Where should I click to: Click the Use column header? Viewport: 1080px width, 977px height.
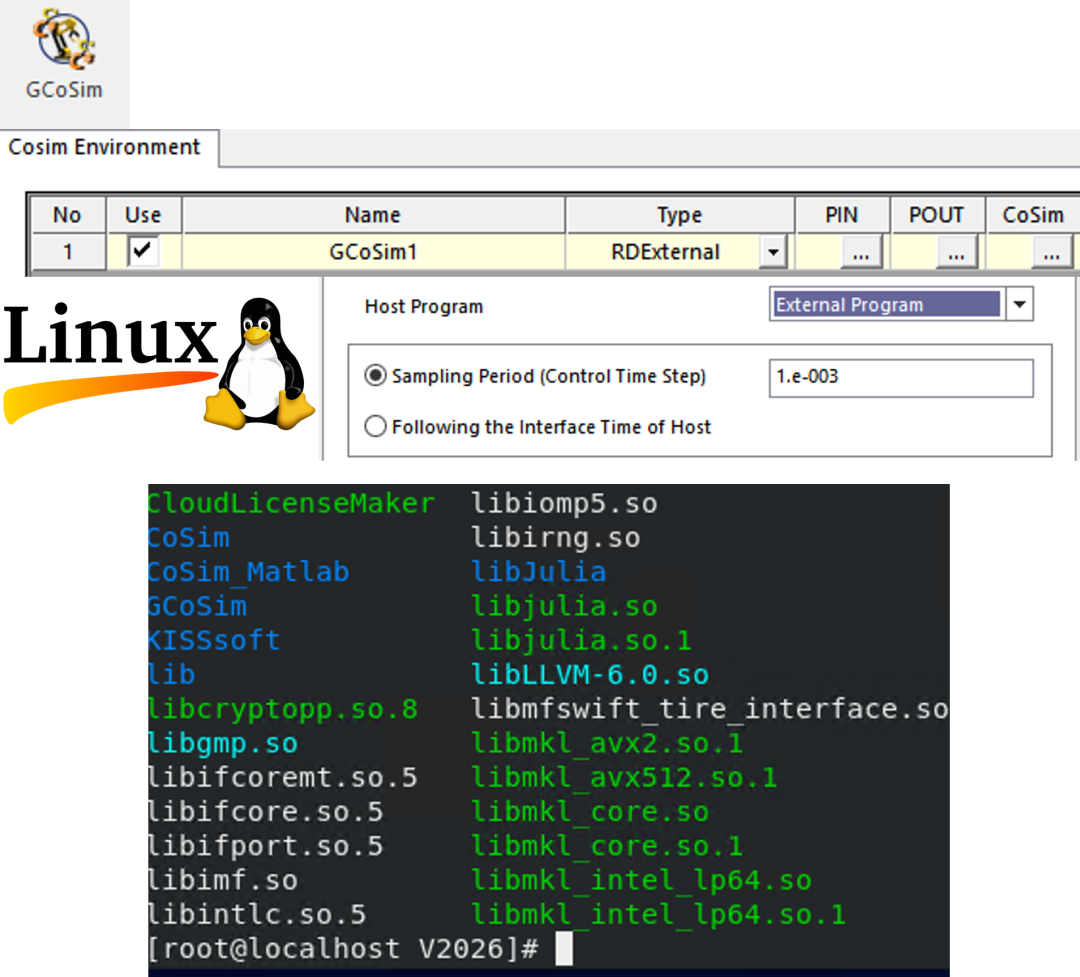point(143,215)
